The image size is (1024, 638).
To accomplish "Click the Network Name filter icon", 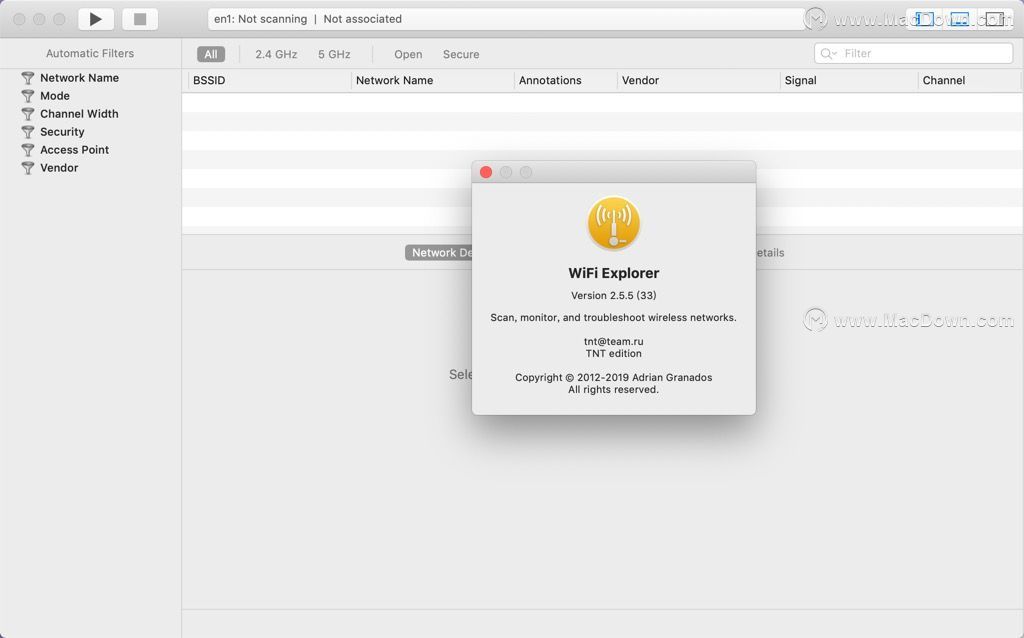I will coord(27,78).
